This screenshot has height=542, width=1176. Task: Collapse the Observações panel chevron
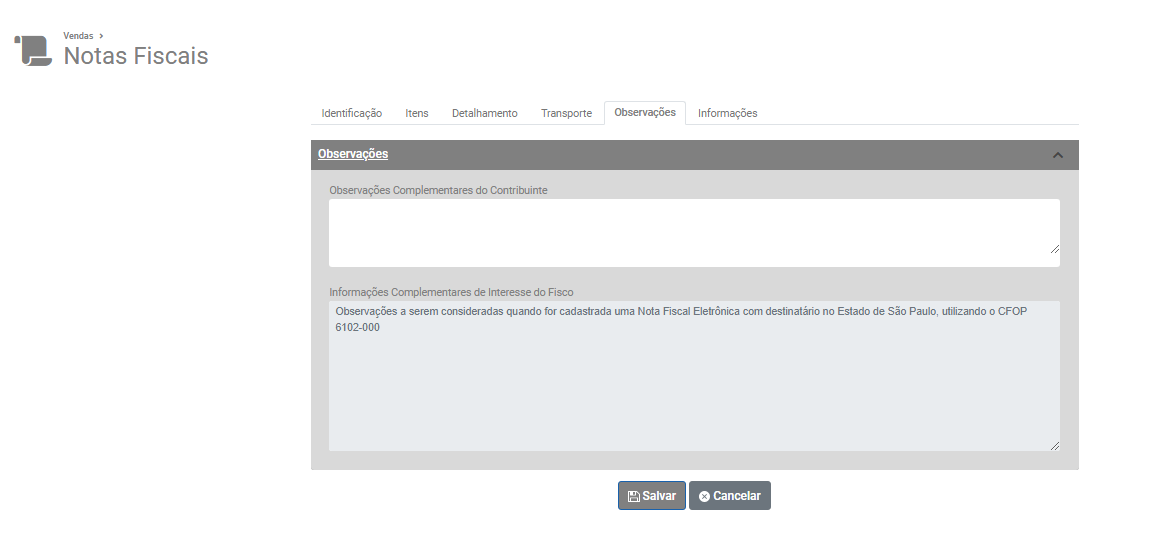(1058, 155)
